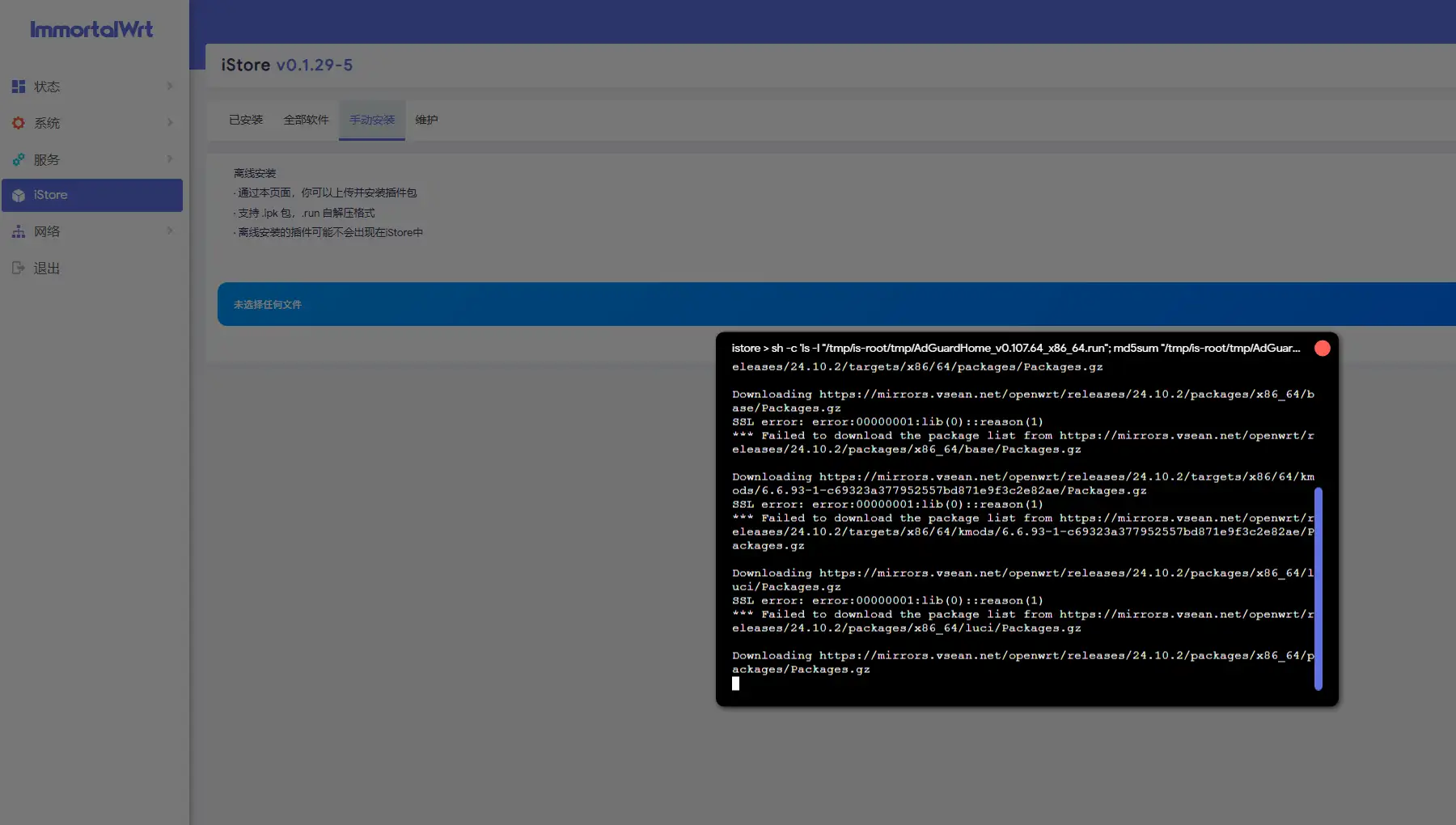Select the 手动安装 tab

tap(371, 120)
